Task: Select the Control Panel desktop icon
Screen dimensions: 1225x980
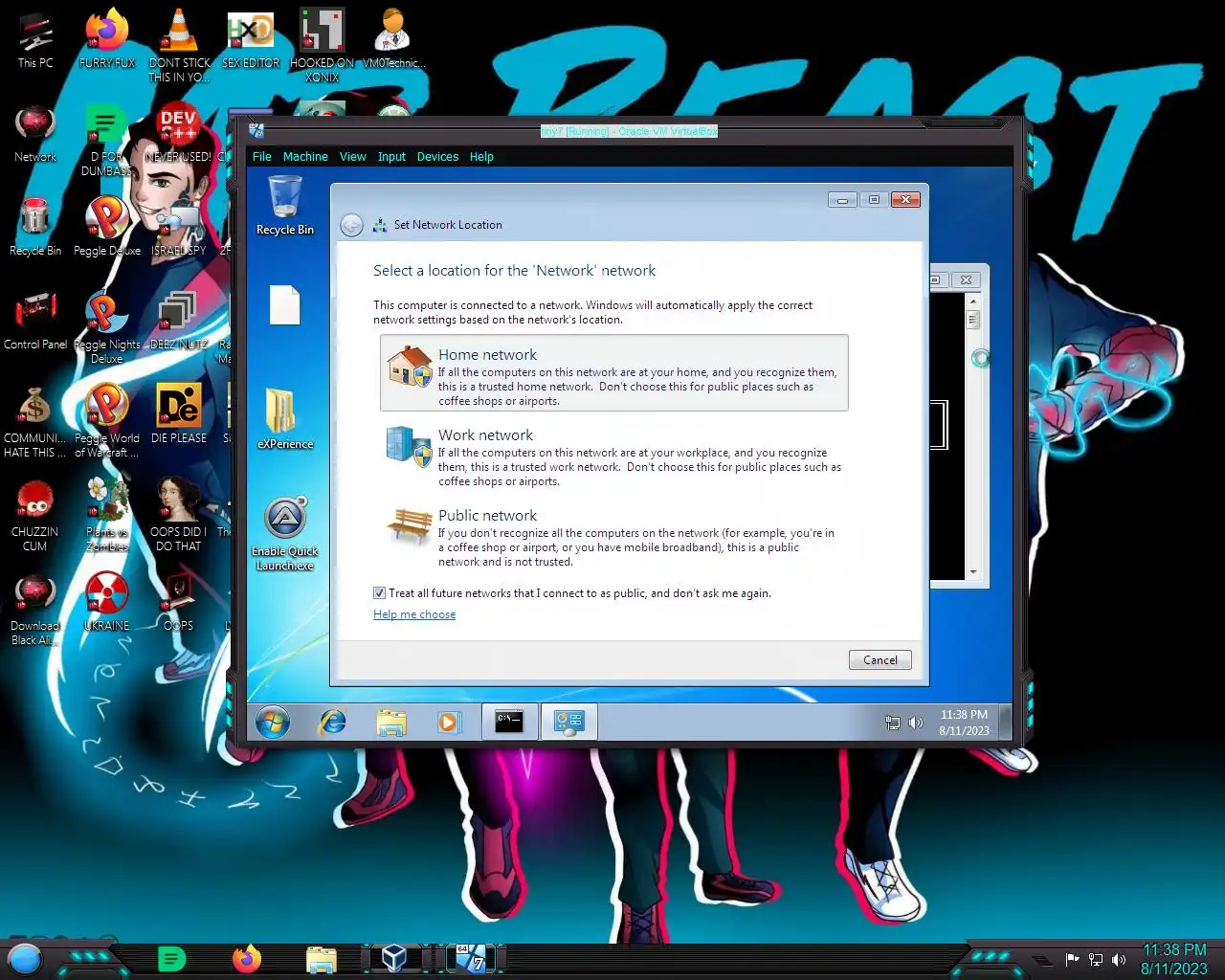Action: click(35, 321)
